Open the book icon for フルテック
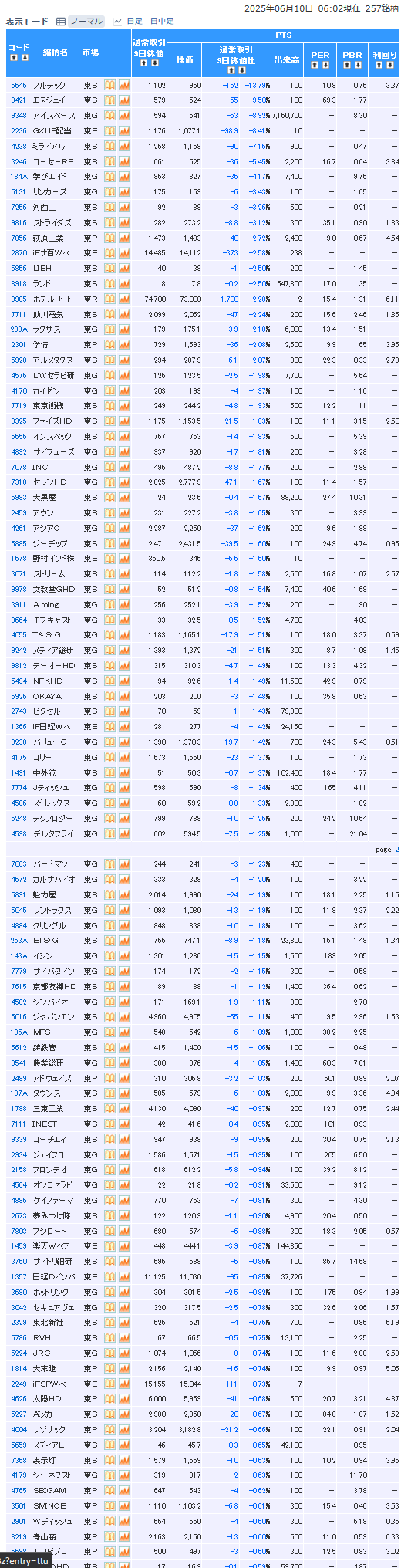Viewport: 411px width, 1568px height. click(109, 86)
